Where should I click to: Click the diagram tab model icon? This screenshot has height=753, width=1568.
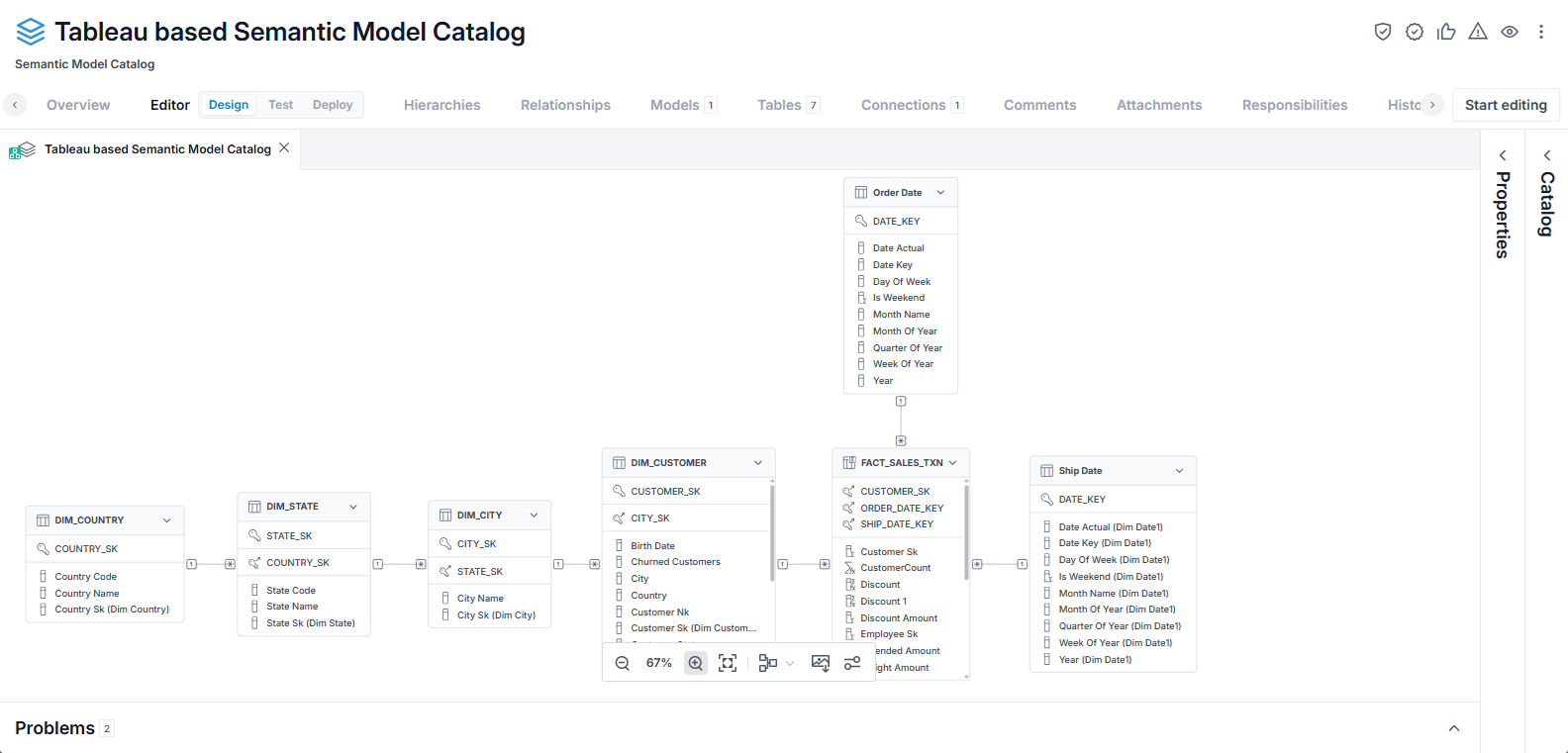point(23,149)
